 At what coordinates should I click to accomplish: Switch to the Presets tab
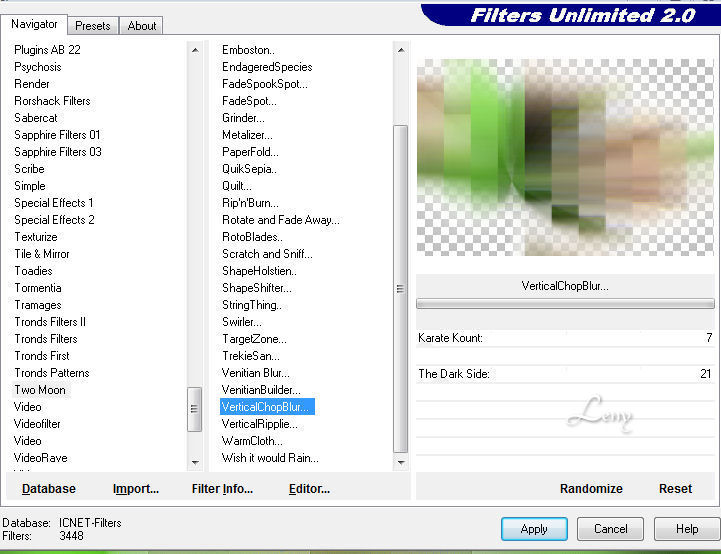click(x=93, y=26)
